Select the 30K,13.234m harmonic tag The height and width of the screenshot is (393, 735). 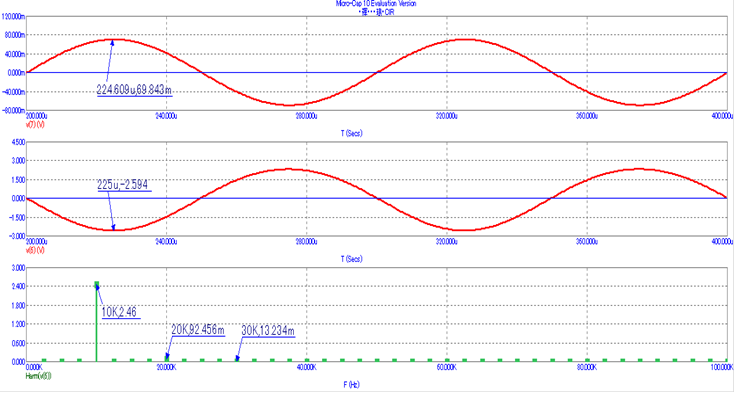(268, 331)
